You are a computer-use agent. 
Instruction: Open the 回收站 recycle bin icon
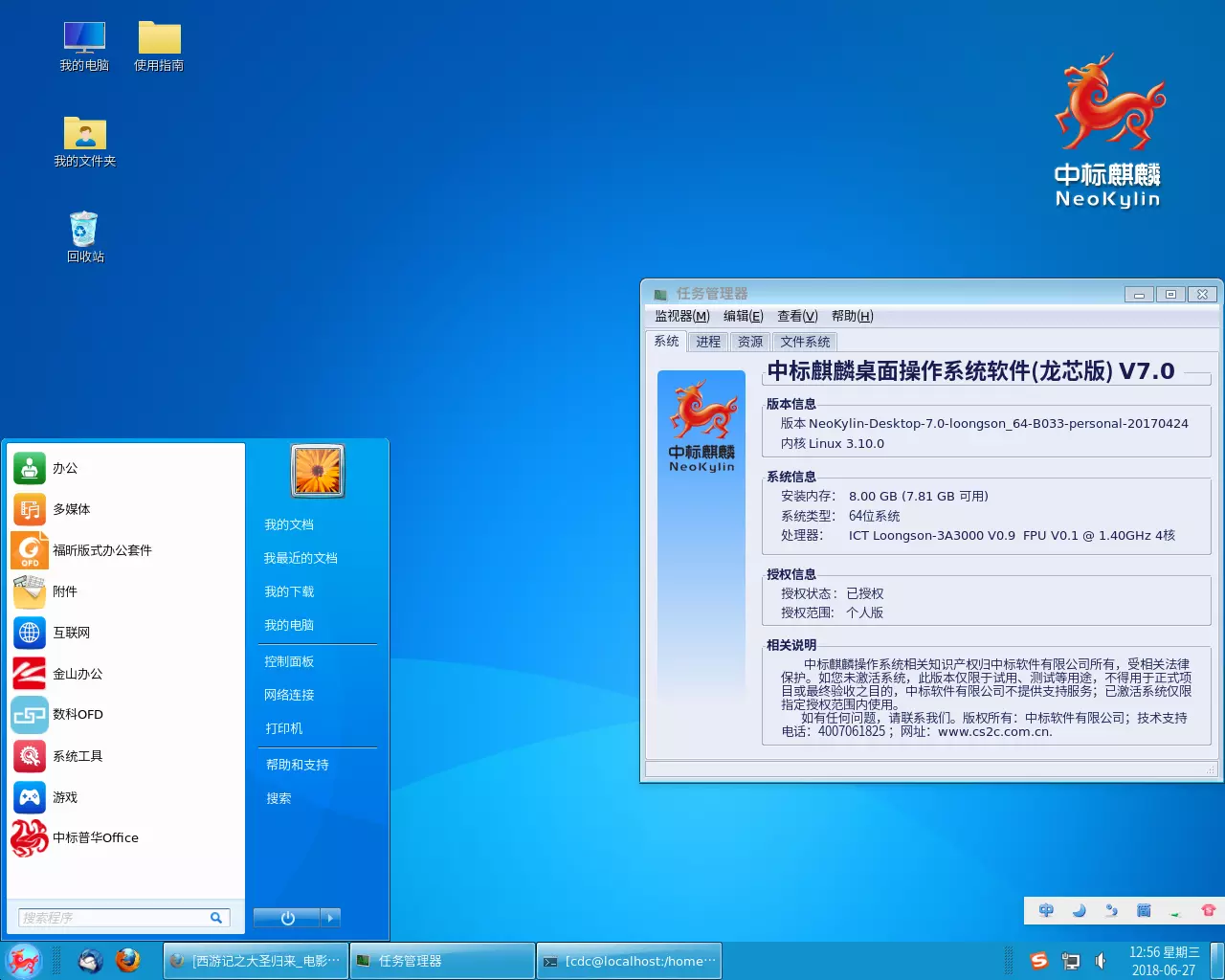pyautogui.click(x=84, y=236)
